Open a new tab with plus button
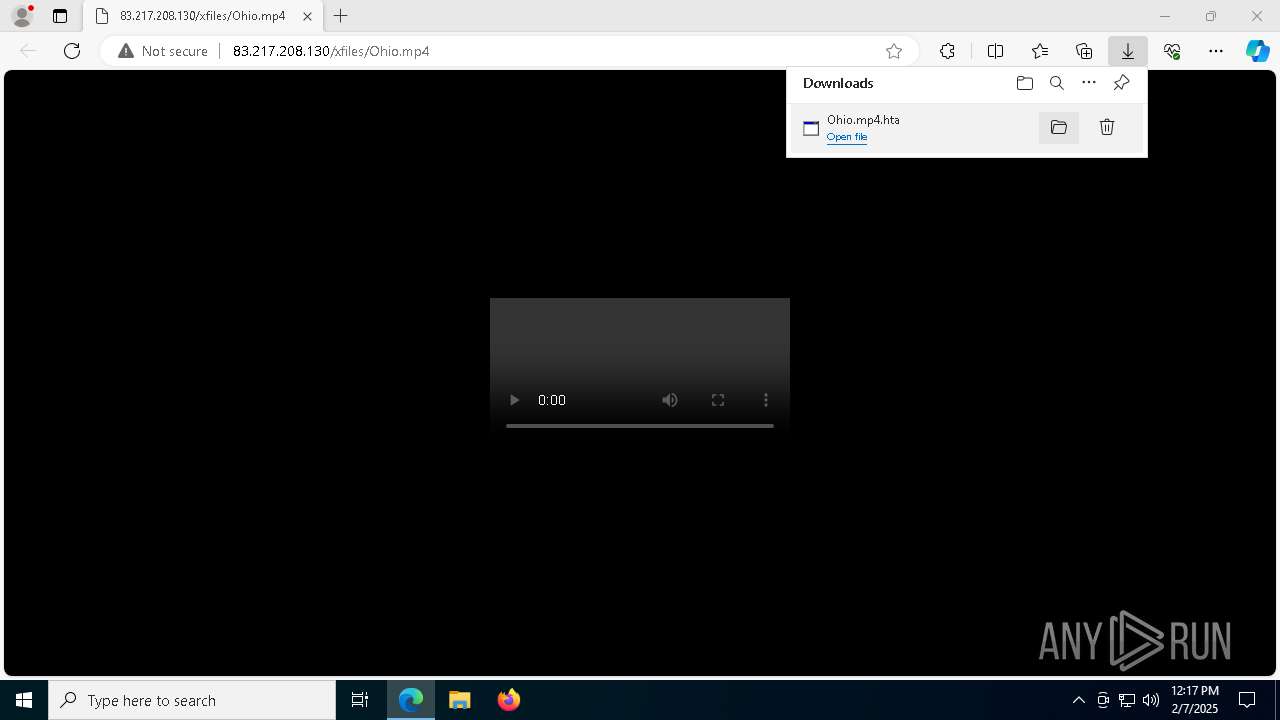This screenshot has width=1280, height=720. click(x=341, y=16)
